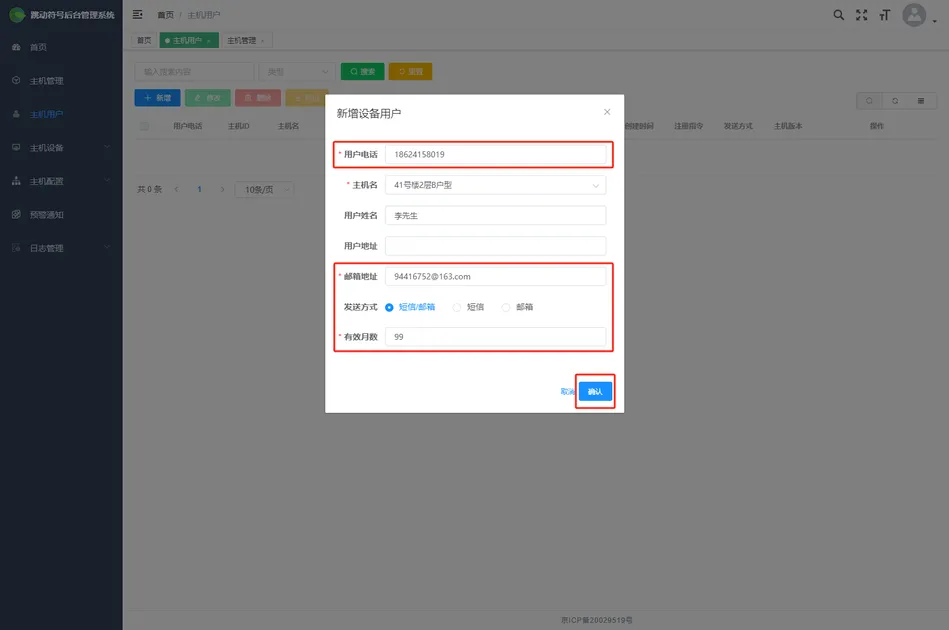This screenshot has width=949, height=630.
Task: Cancel the dialog with the 取消 button
Action: tap(566, 392)
